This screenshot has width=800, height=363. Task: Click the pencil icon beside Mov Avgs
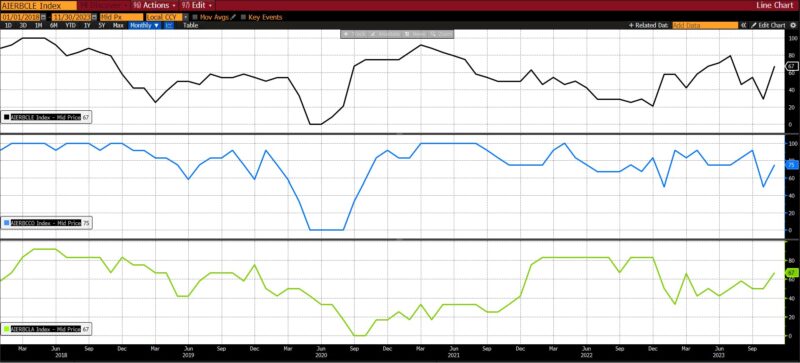[234, 17]
